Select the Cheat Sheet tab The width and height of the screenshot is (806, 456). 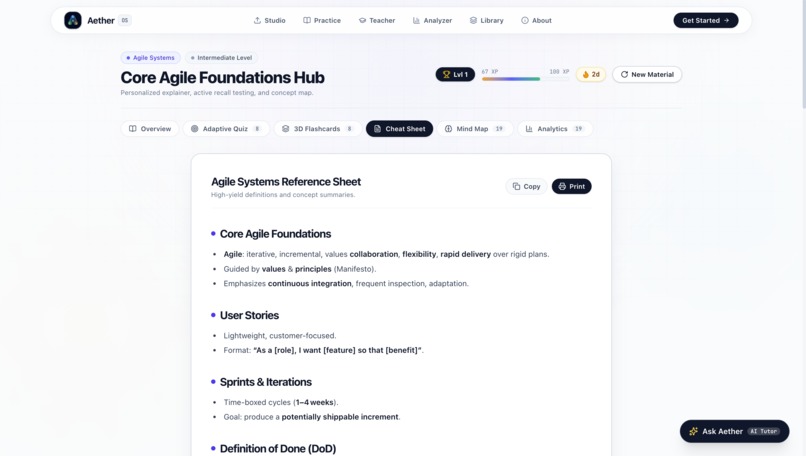[x=399, y=129]
